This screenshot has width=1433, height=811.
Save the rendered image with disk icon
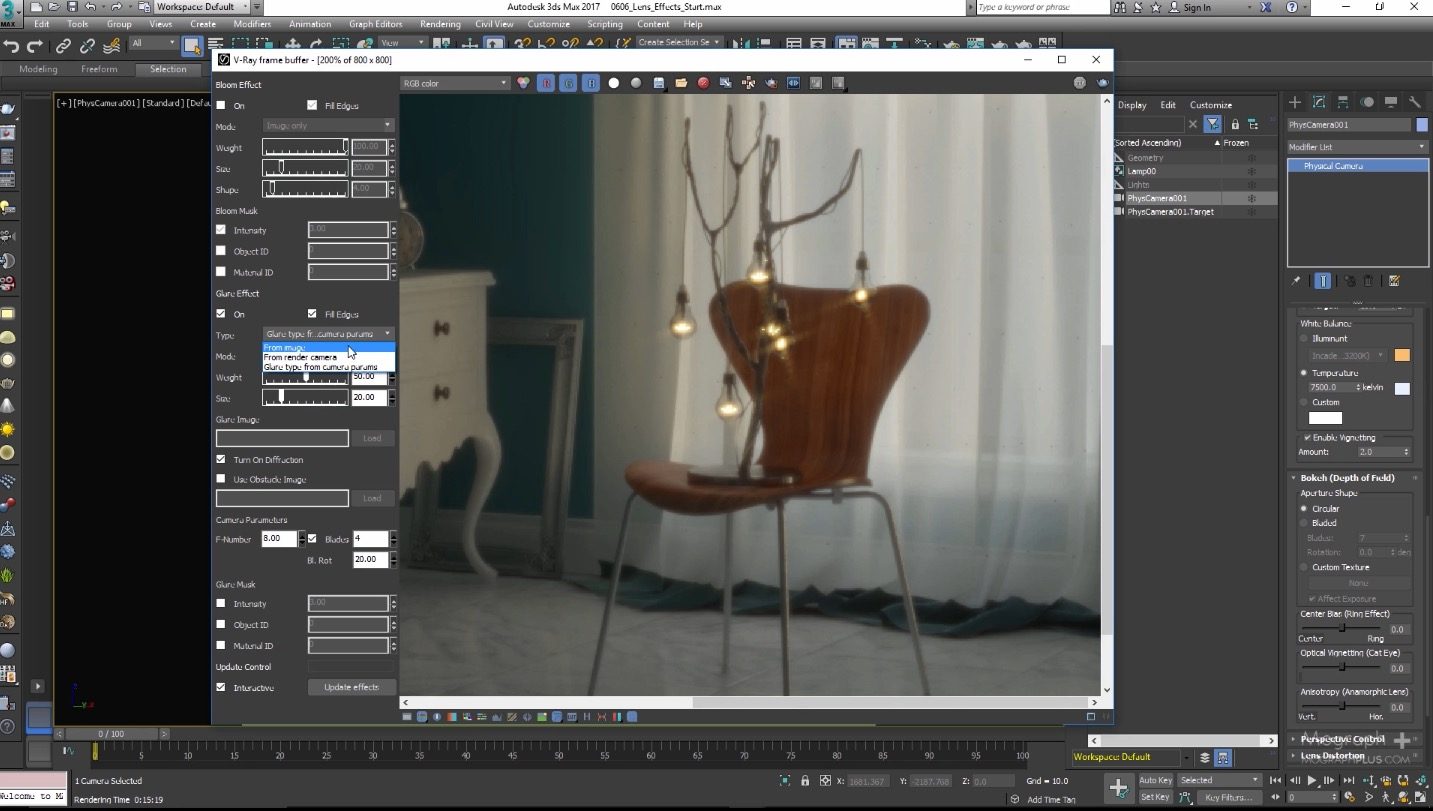pos(659,83)
